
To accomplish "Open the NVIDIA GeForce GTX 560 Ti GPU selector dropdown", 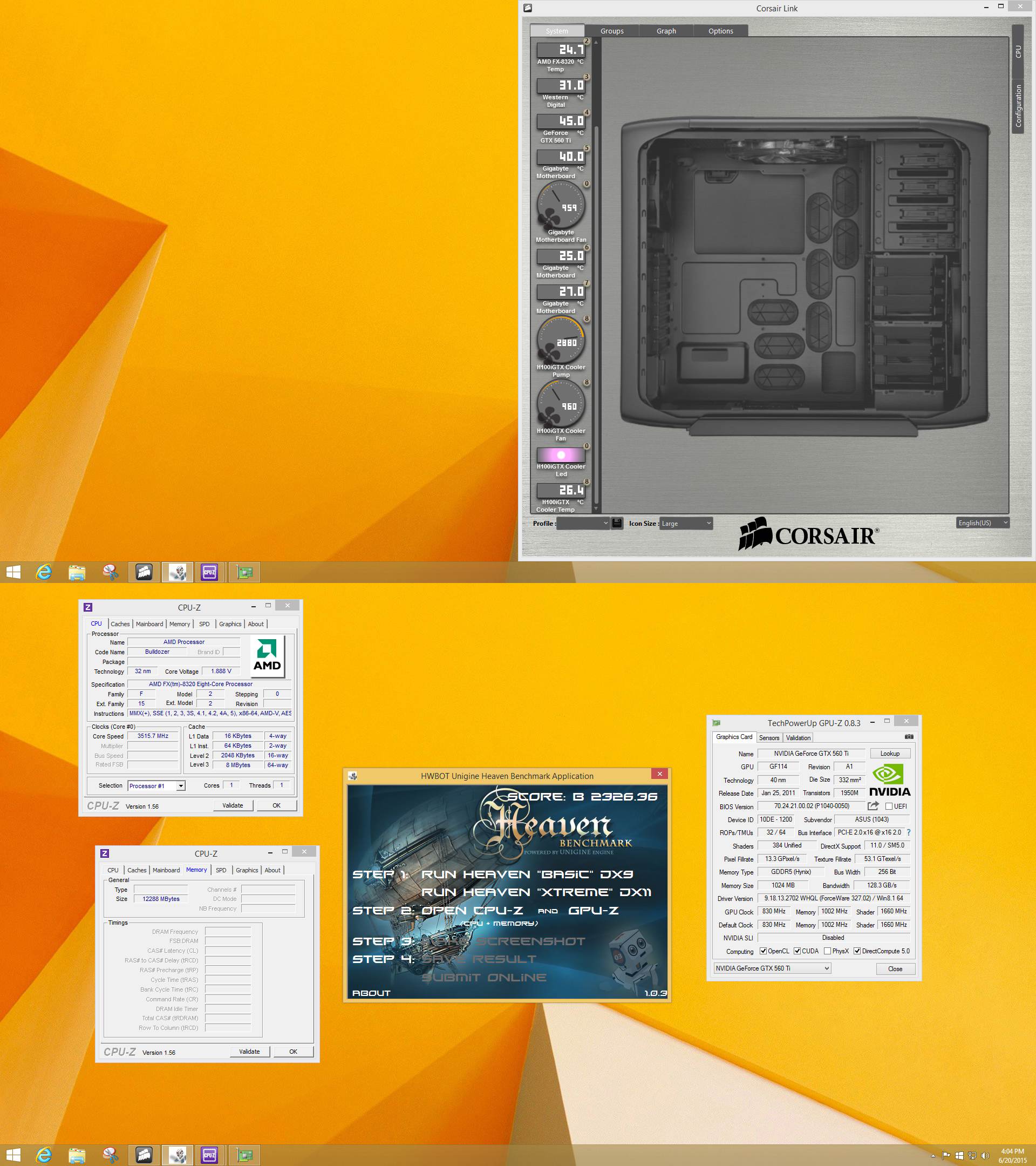I will point(772,968).
